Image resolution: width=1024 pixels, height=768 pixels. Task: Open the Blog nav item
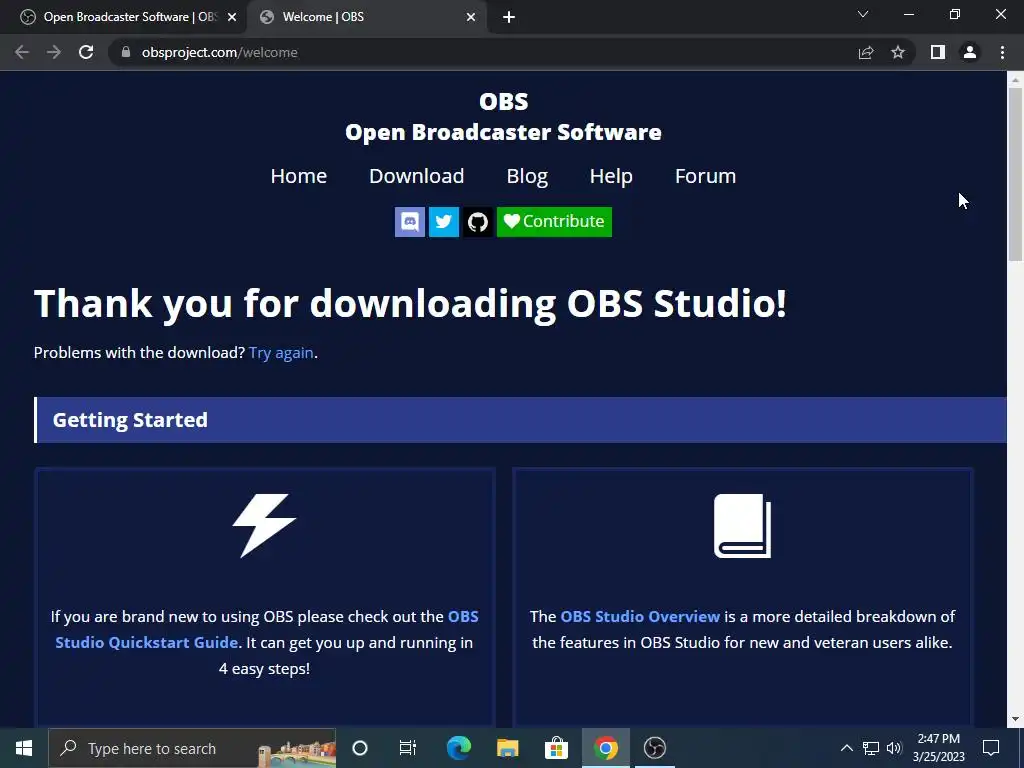click(527, 176)
